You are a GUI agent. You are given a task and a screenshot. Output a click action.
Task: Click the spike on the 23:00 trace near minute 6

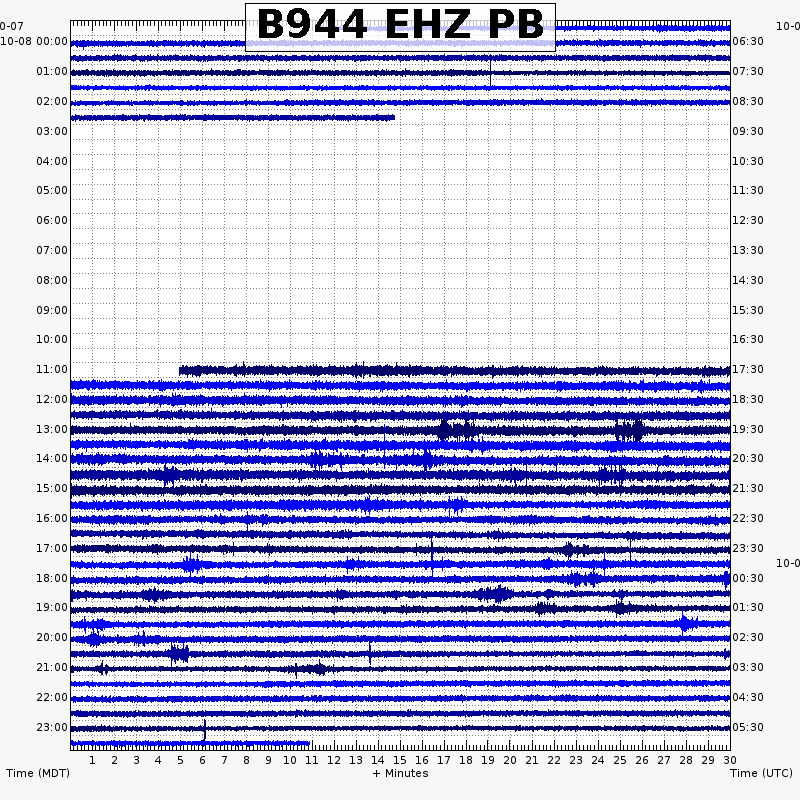205,729
